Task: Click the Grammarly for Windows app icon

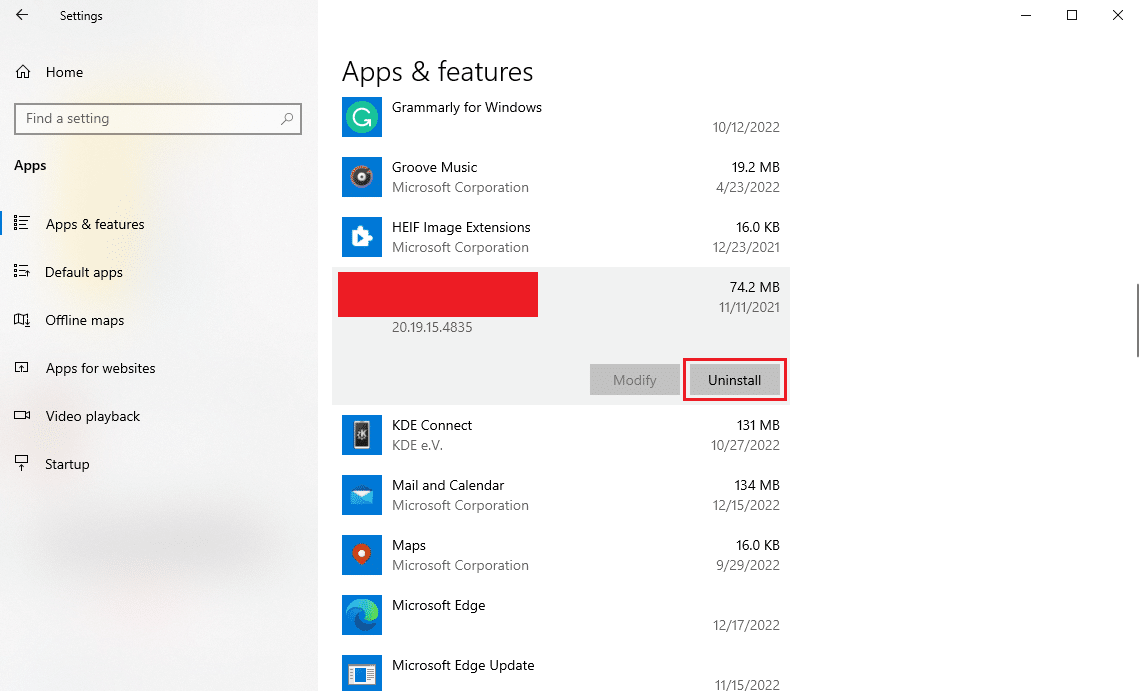Action: click(361, 117)
